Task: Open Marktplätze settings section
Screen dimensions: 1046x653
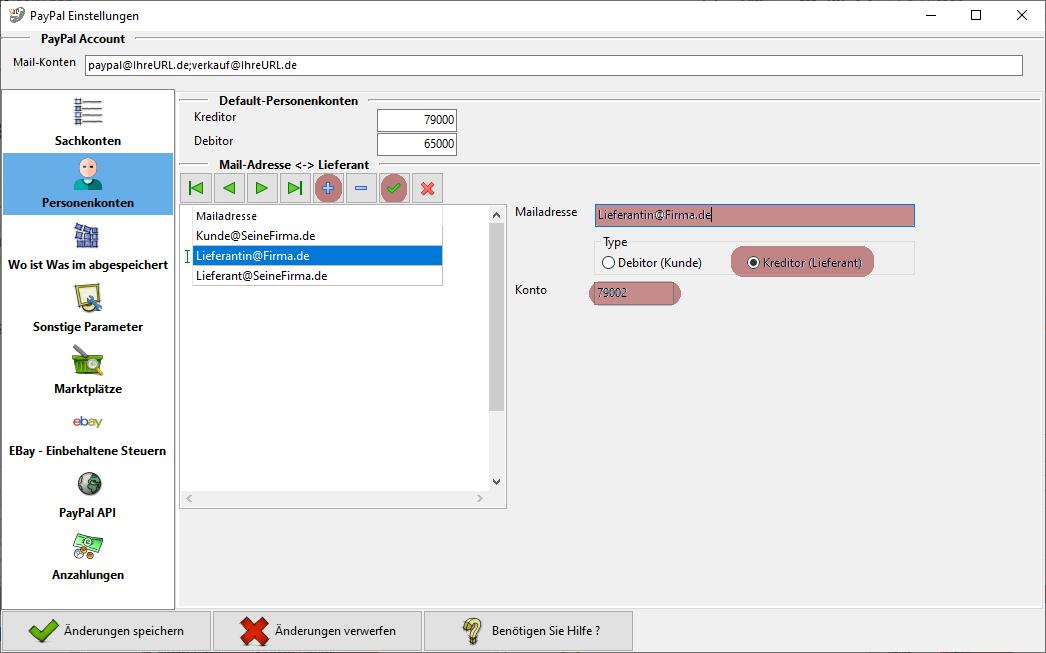Action: point(88,370)
